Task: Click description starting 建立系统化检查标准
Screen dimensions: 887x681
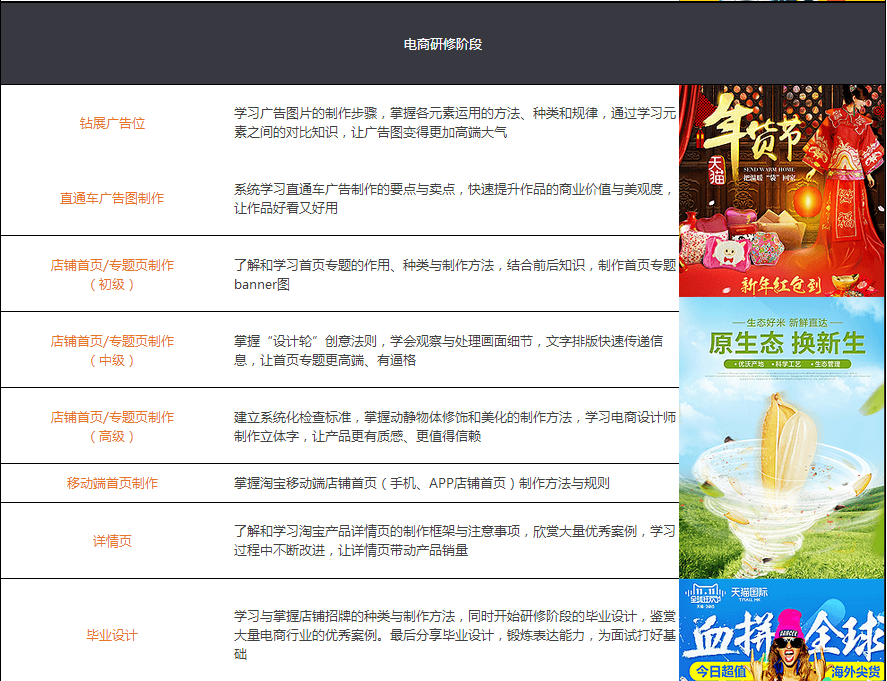Action: click(455, 426)
